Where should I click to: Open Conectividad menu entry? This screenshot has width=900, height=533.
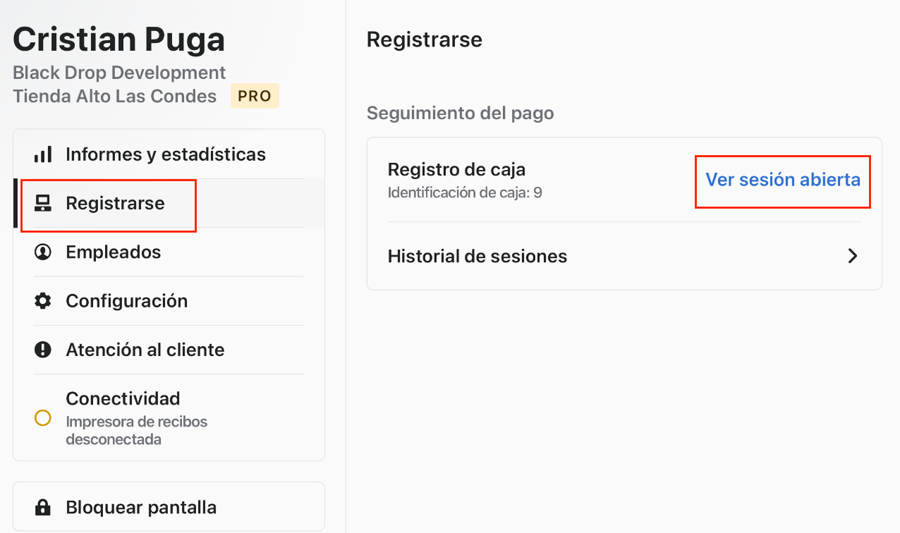(123, 399)
